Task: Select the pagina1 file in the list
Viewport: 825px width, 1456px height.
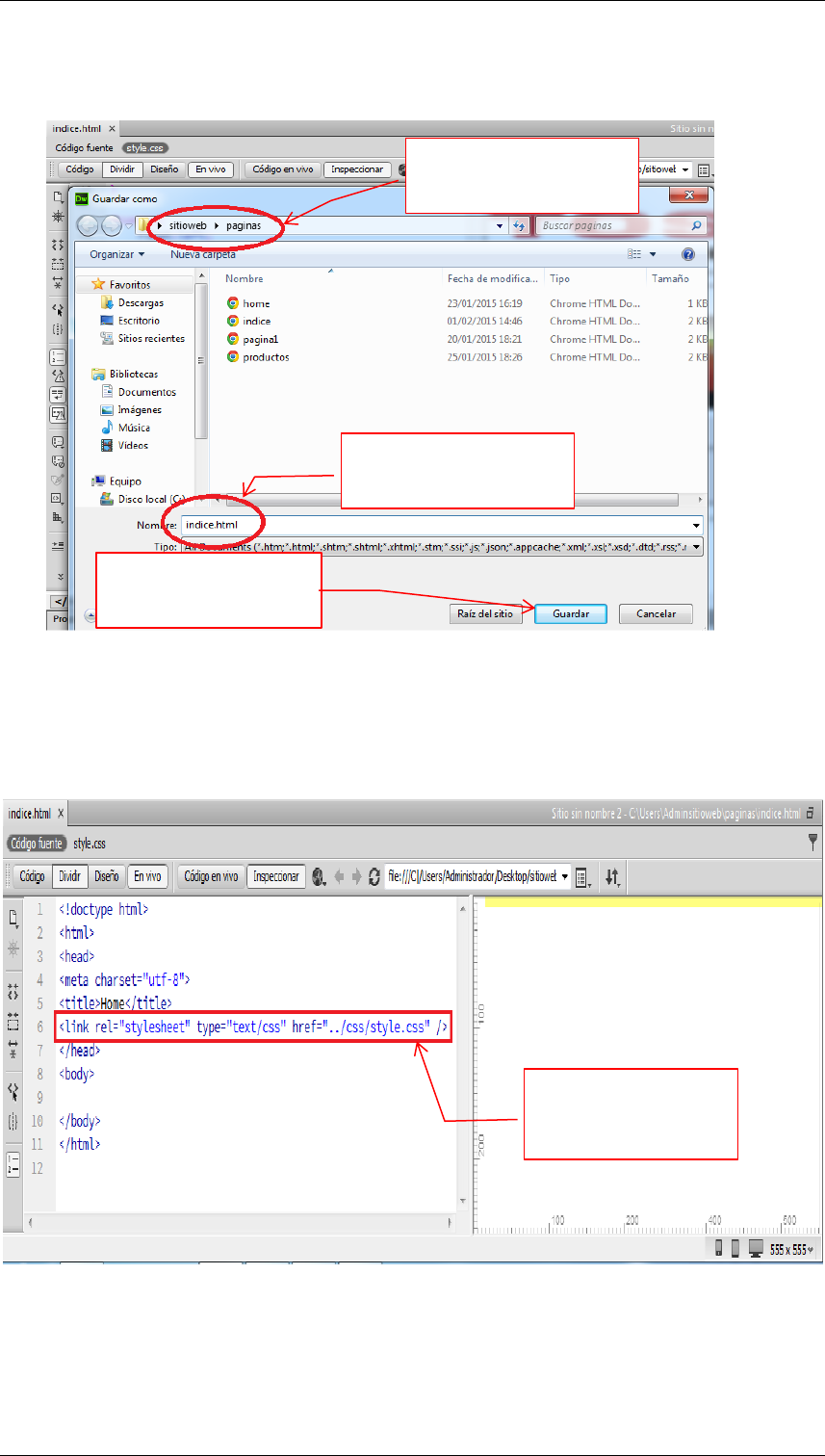Action: (260, 339)
